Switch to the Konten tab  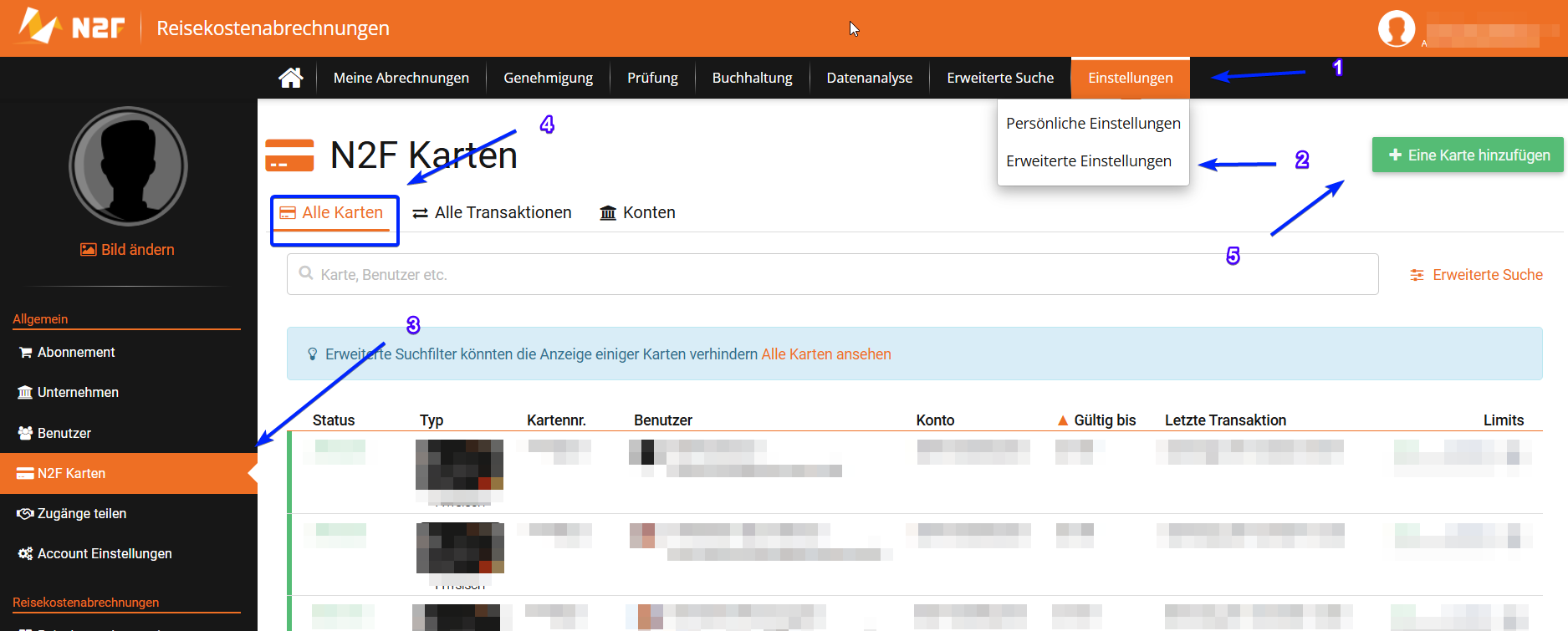click(x=637, y=212)
